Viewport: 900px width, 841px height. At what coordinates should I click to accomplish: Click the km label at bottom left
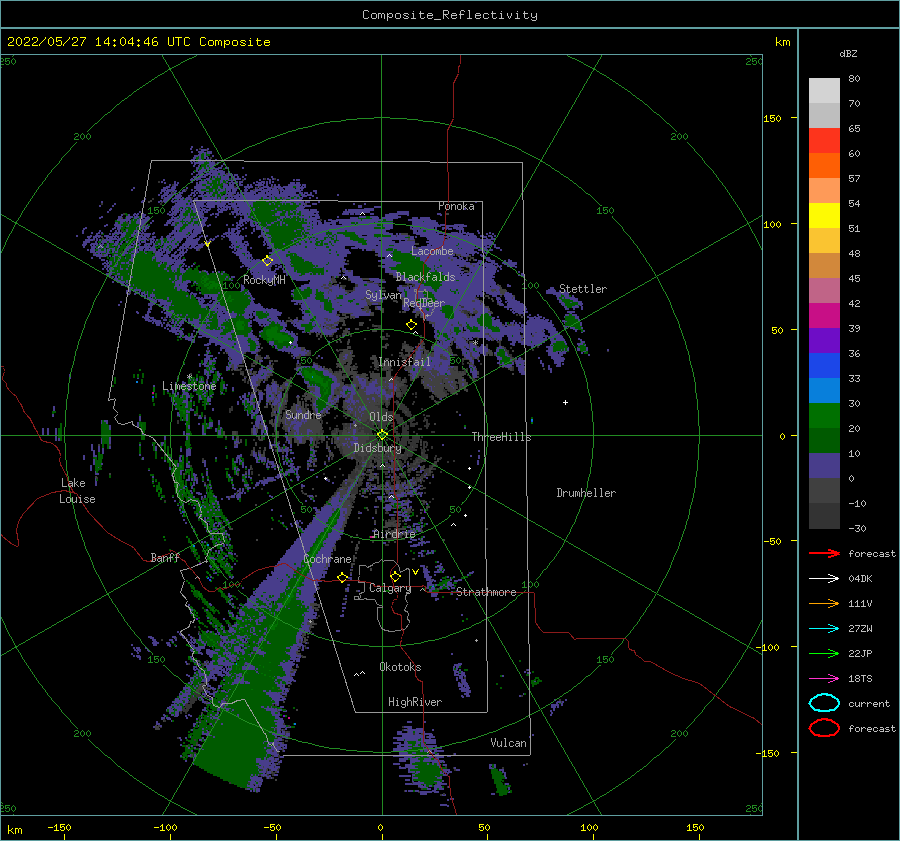point(15,830)
